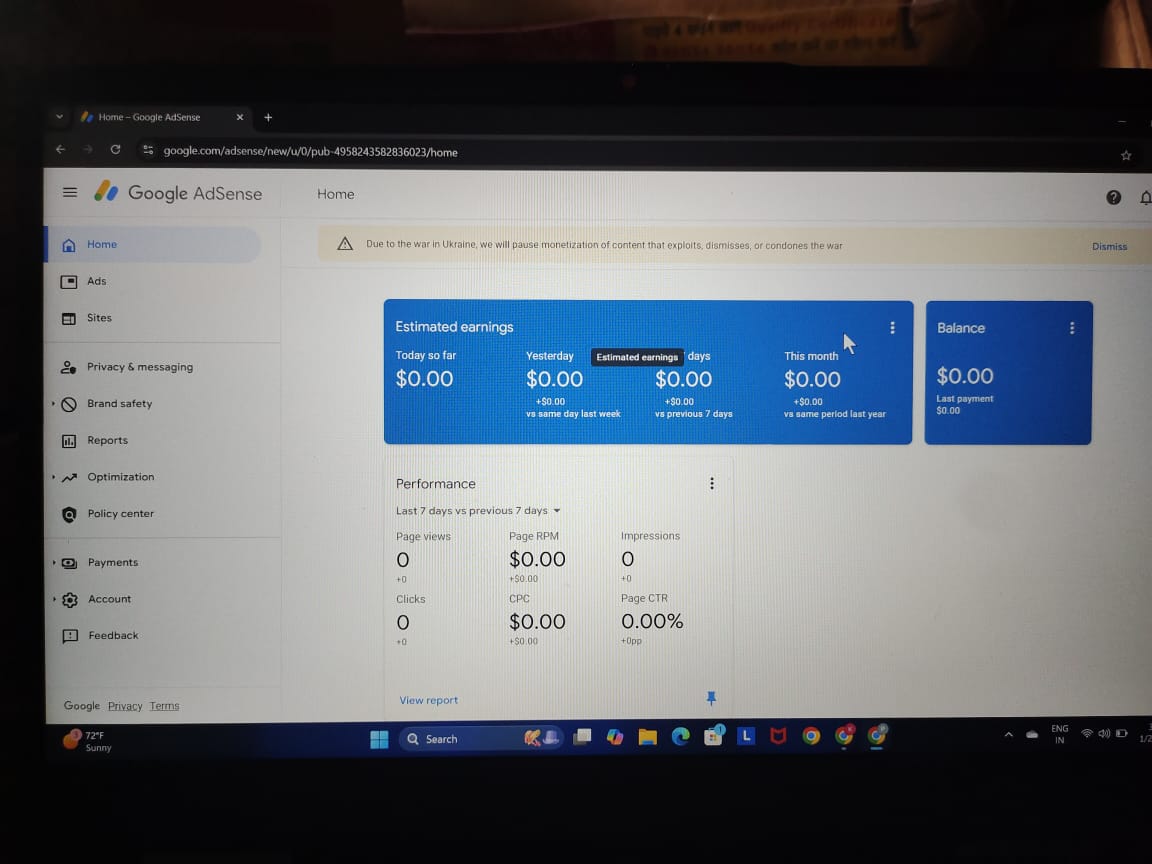Open the Help question mark icon
Viewport: 1152px width, 864px height.
click(x=1113, y=197)
